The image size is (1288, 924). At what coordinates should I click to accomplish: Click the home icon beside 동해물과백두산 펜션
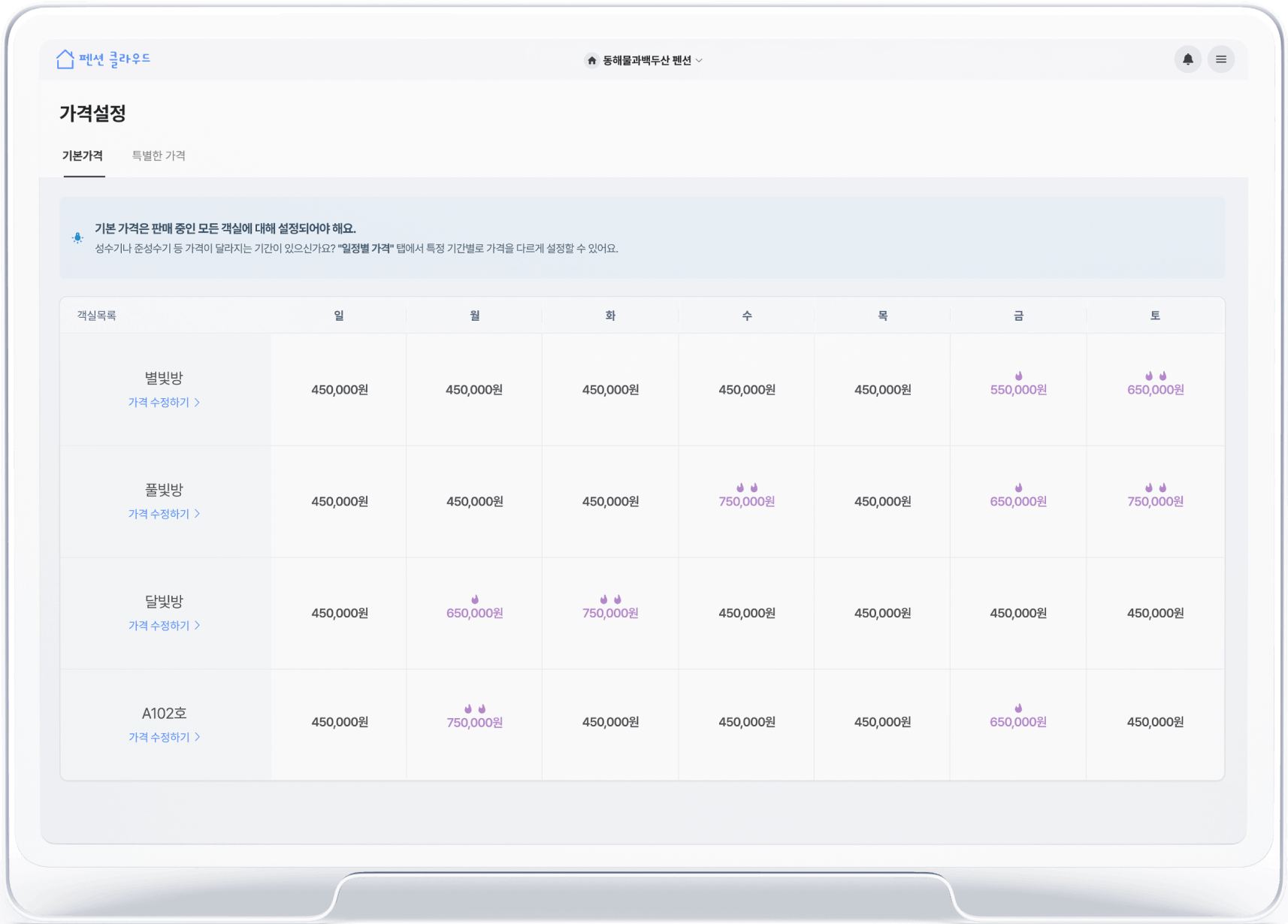point(591,60)
